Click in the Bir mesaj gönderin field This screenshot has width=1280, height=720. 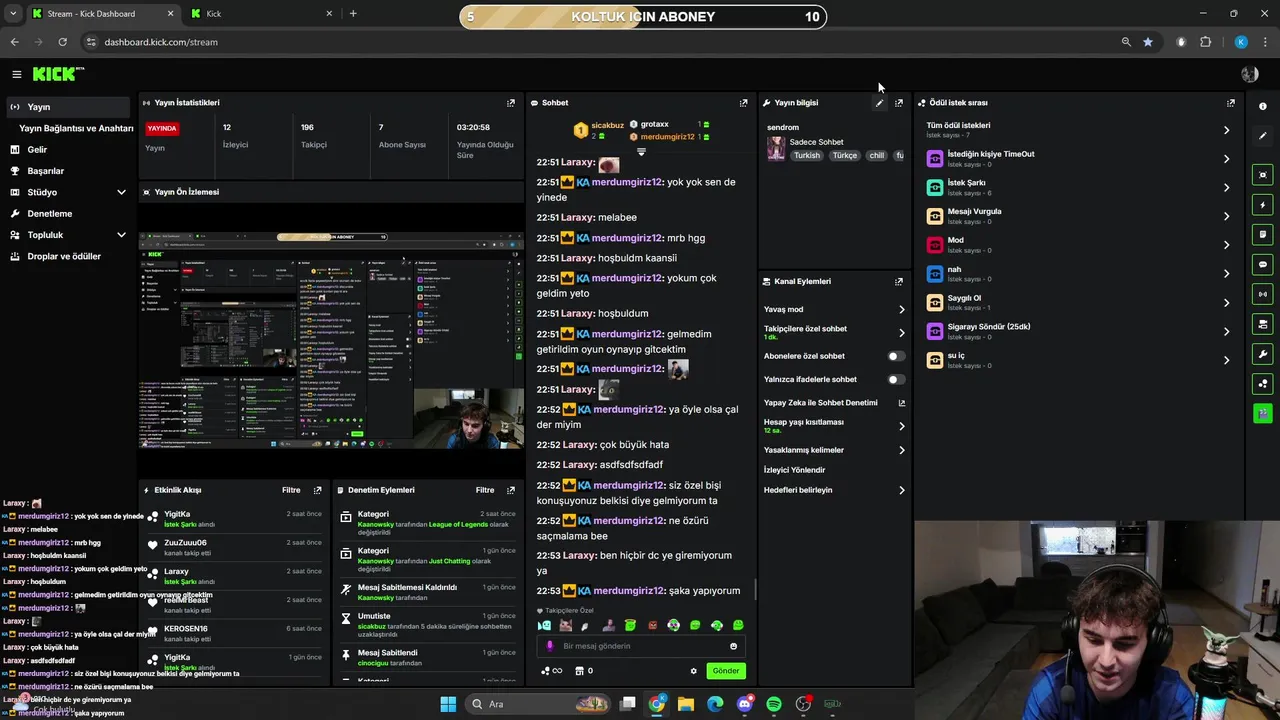[642, 646]
